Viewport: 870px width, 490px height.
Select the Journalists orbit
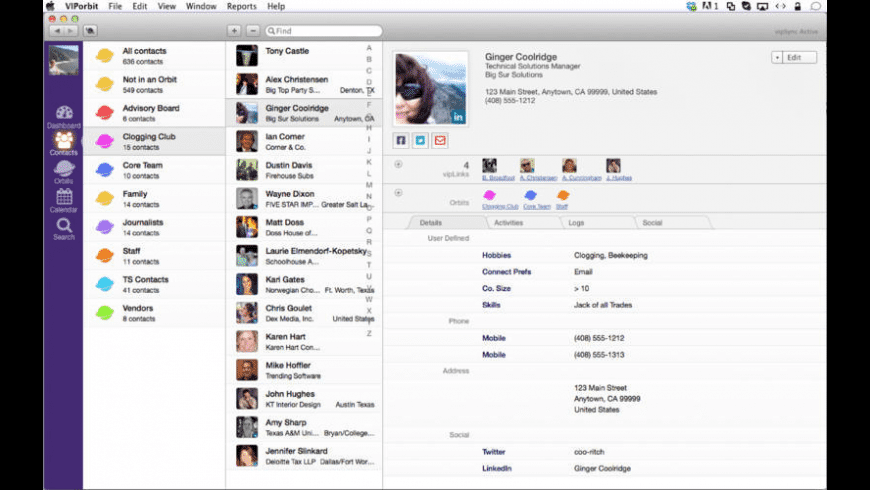(x=154, y=228)
